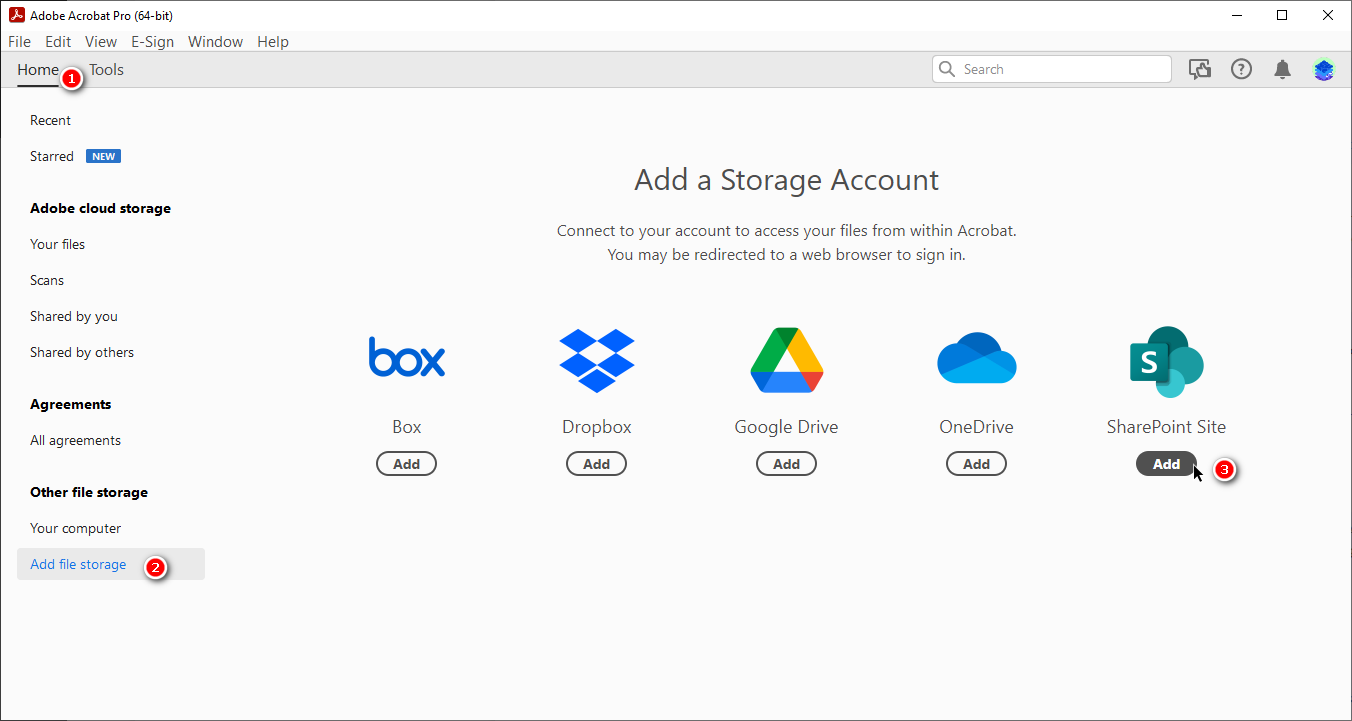This screenshot has height=721, width=1352.
Task: Open the View menu
Action: (x=101, y=42)
